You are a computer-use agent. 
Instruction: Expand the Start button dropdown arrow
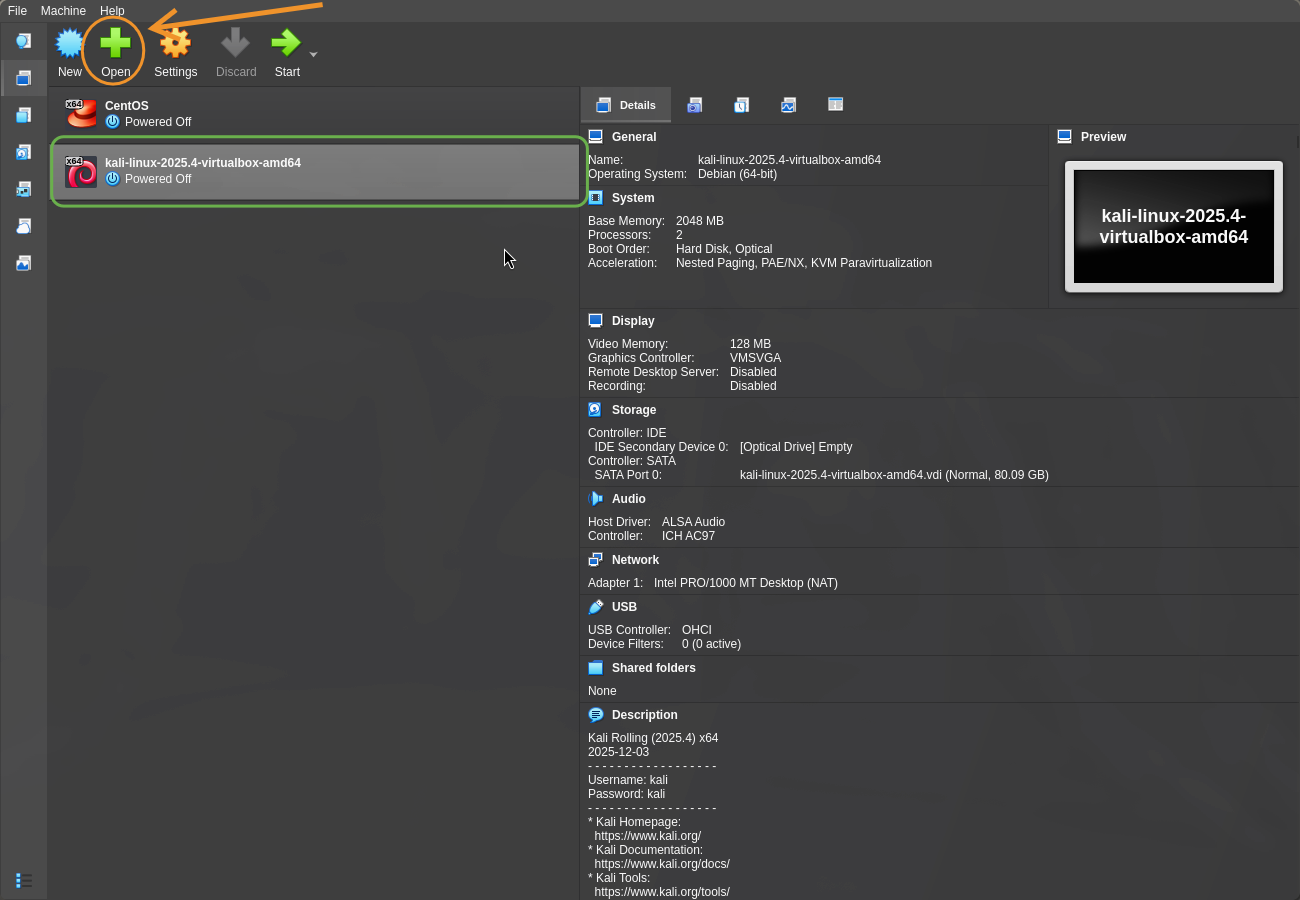click(314, 54)
